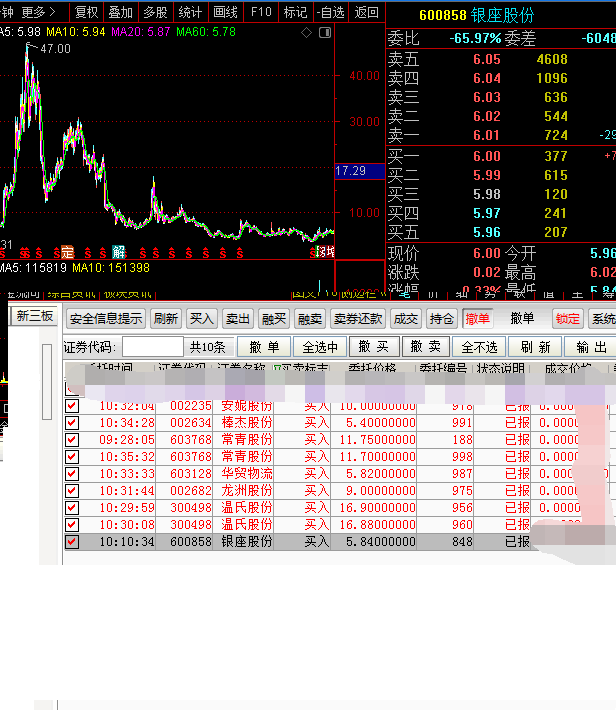Click the 融买 margin buy button

(274, 319)
